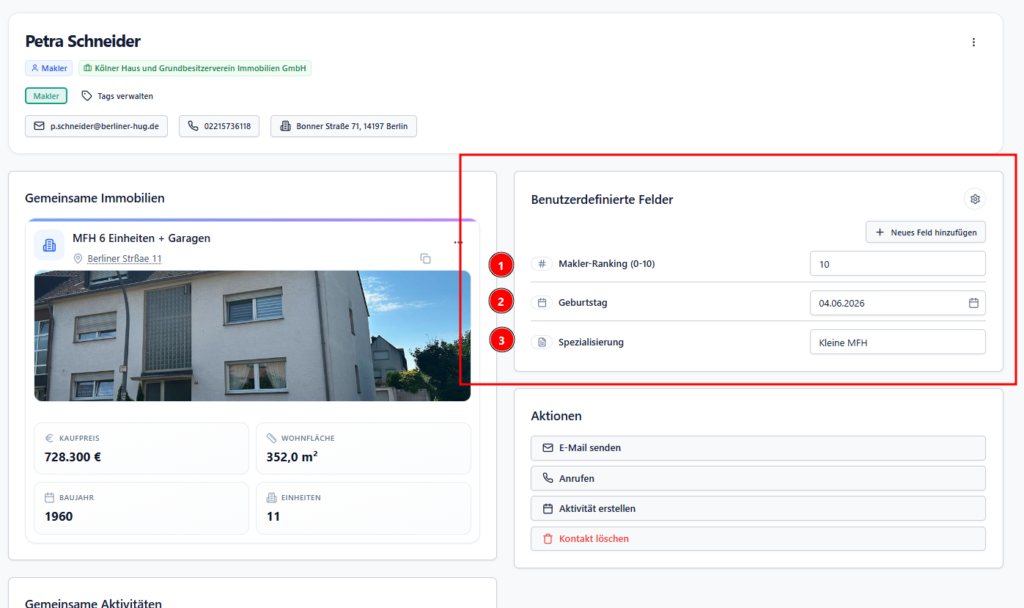
Task: Open the three-dot menu on the property card
Action: pyautogui.click(x=458, y=242)
